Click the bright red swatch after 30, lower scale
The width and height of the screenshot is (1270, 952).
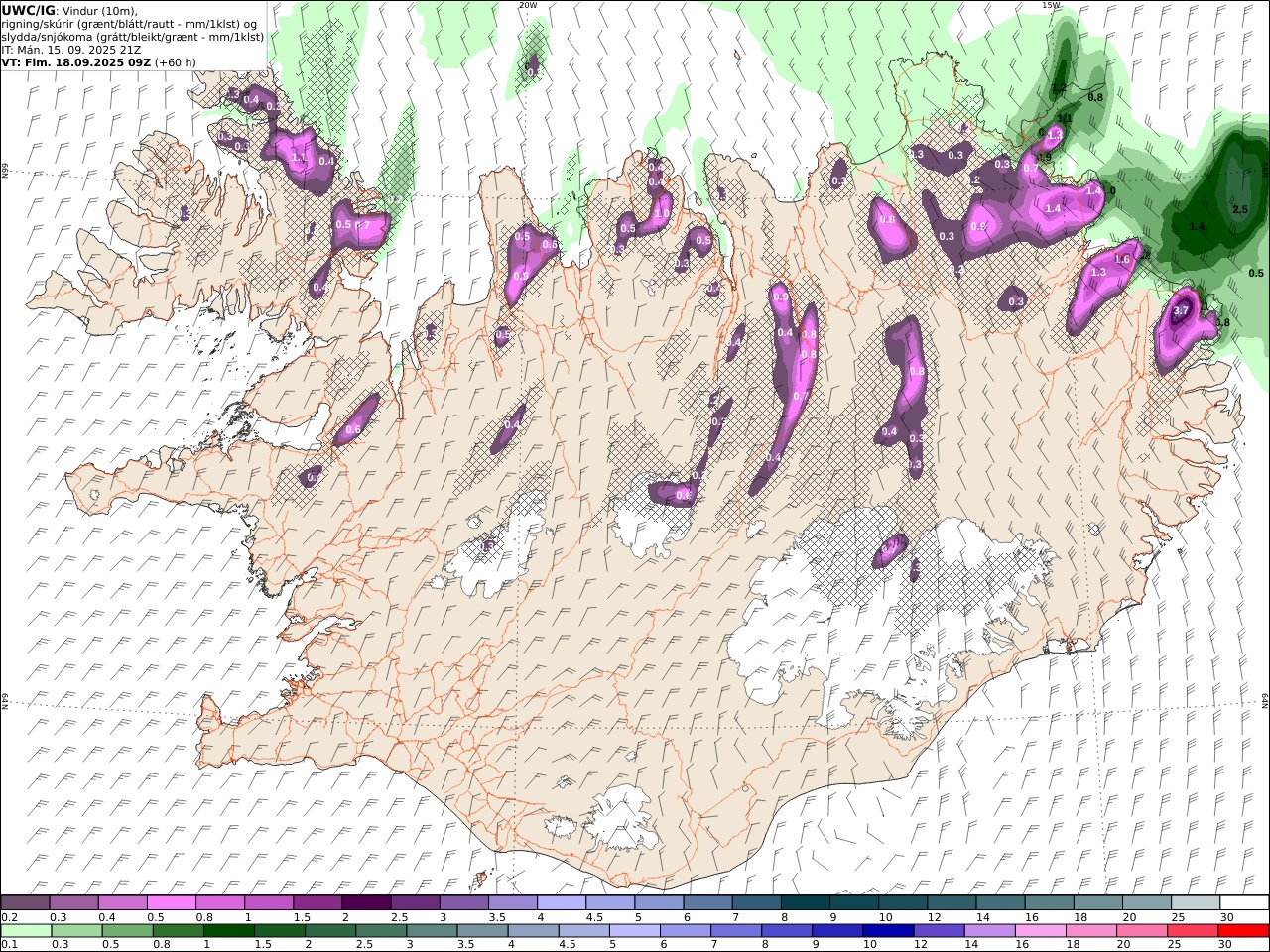pos(1243,931)
